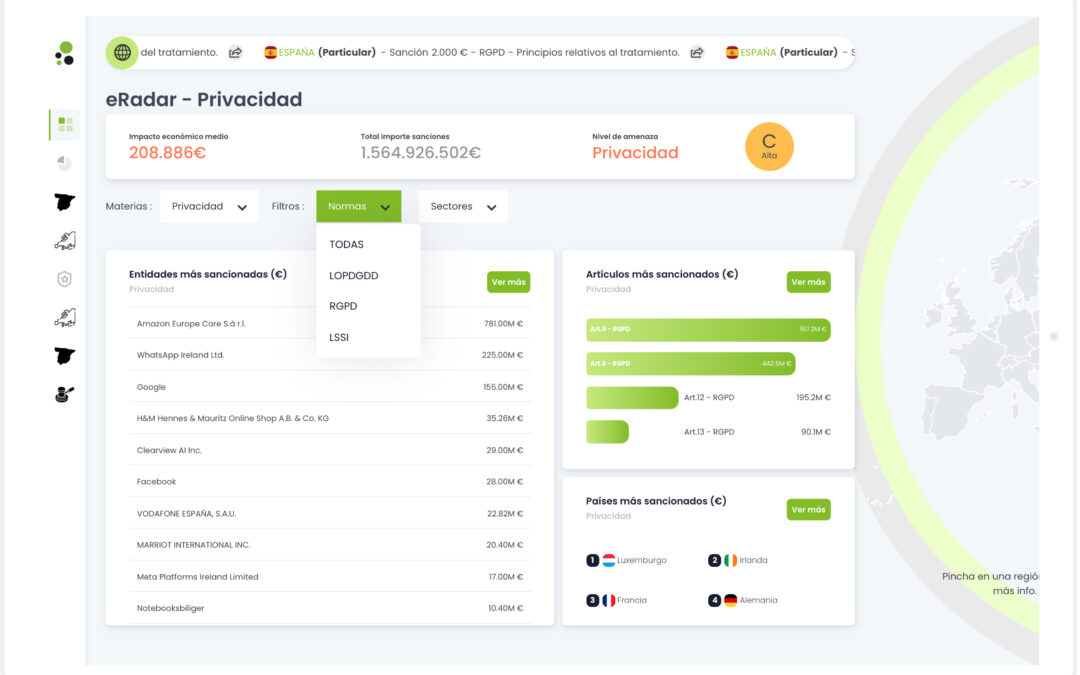Viewport: 1080px width, 675px height.
Task: Click the green dots logo at top of sidebar
Action: pos(65,53)
